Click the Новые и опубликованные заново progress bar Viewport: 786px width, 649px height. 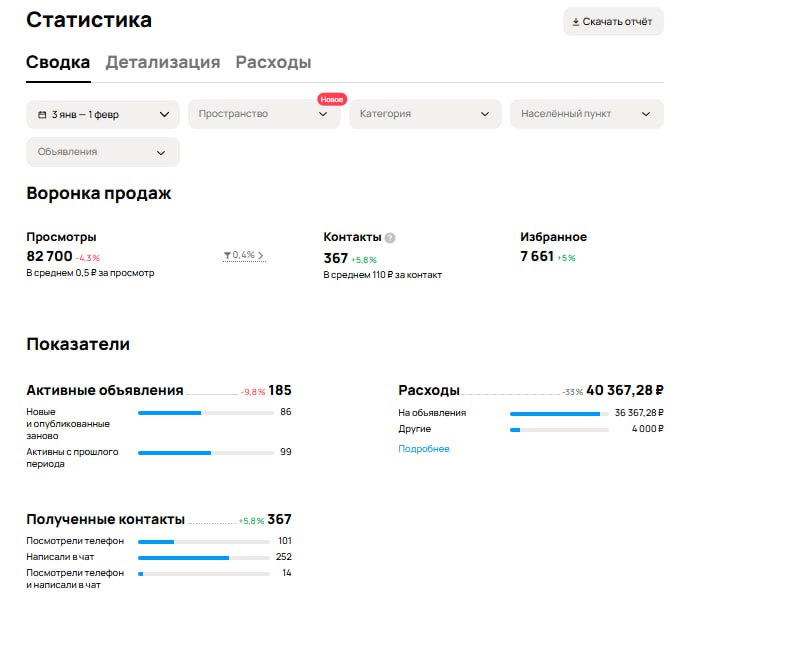click(x=206, y=413)
